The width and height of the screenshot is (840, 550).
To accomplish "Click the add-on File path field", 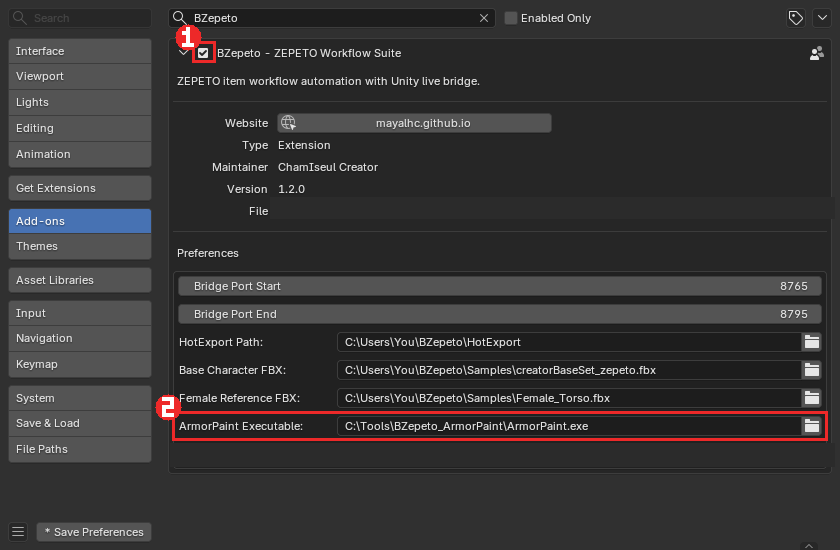I will [552, 209].
